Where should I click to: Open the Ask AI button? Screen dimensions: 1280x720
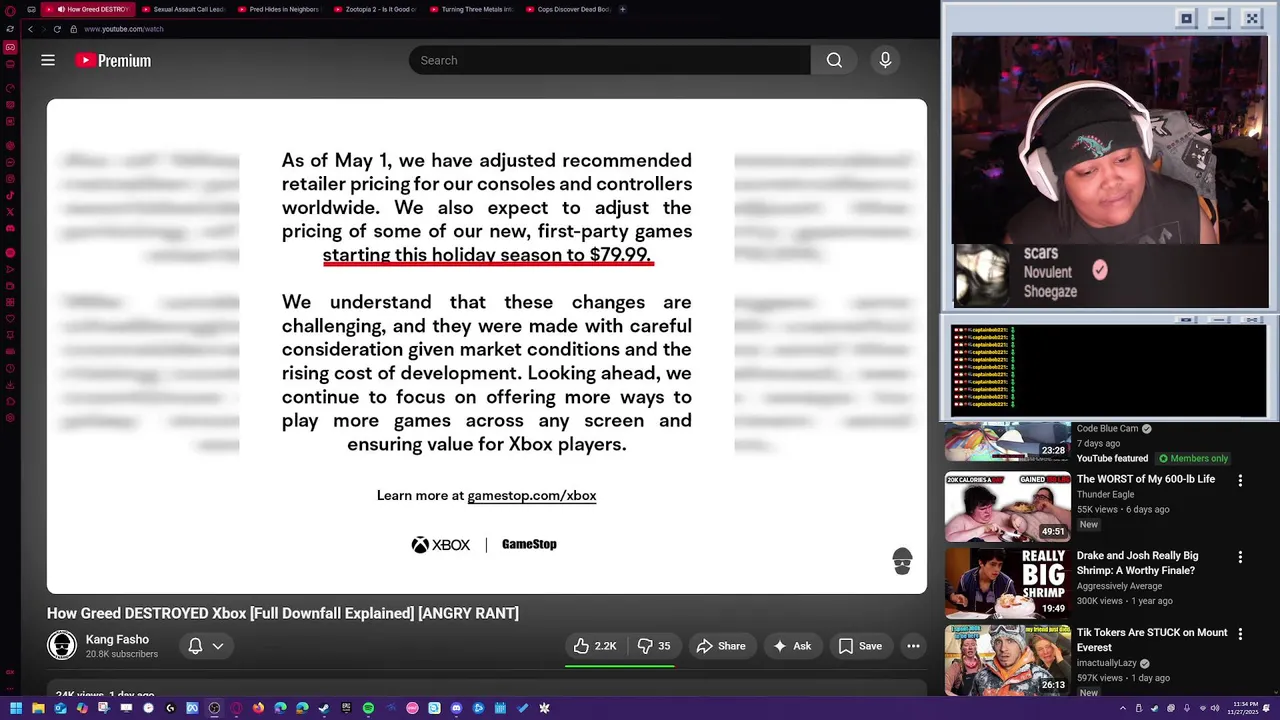(x=791, y=646)
